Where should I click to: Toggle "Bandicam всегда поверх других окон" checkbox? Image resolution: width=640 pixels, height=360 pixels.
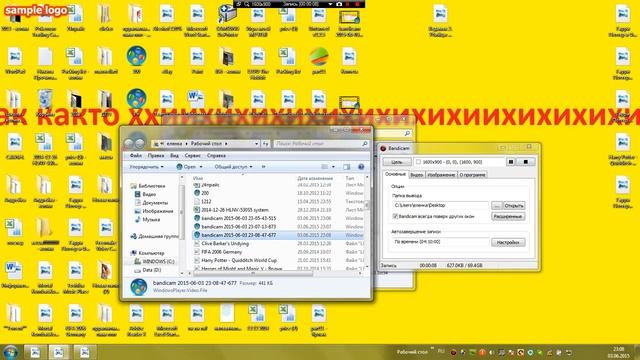pyautogui.click(x=395, y=216)
